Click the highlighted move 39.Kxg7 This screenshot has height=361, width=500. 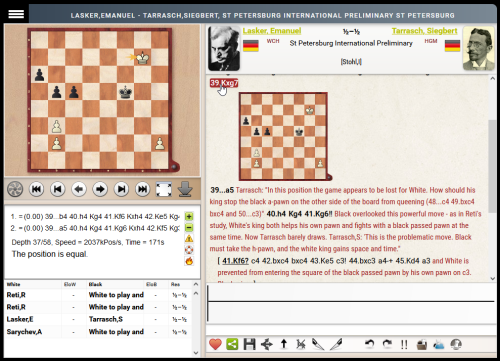click(x=224, y=83)
